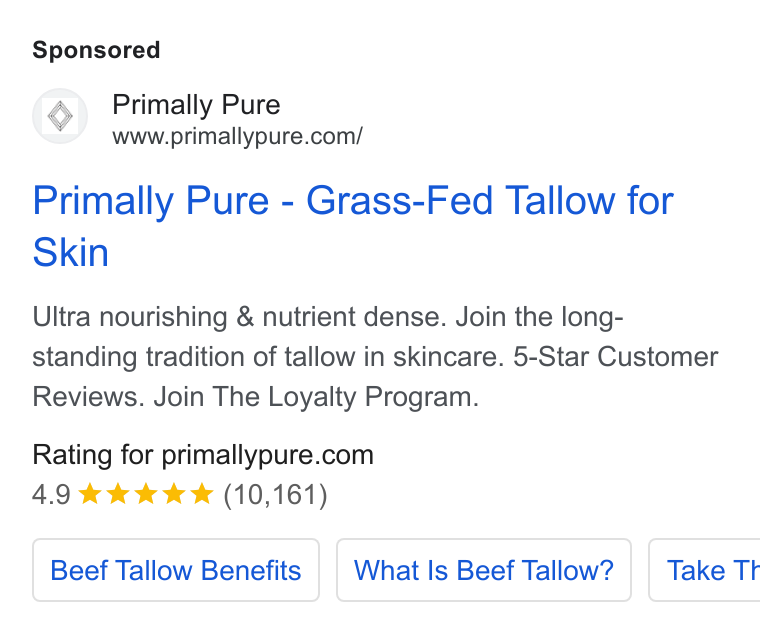Click the Primally Pure advertiser name
Screen dimensions: 760x634
pyautogui.click(x=196, y=105)
